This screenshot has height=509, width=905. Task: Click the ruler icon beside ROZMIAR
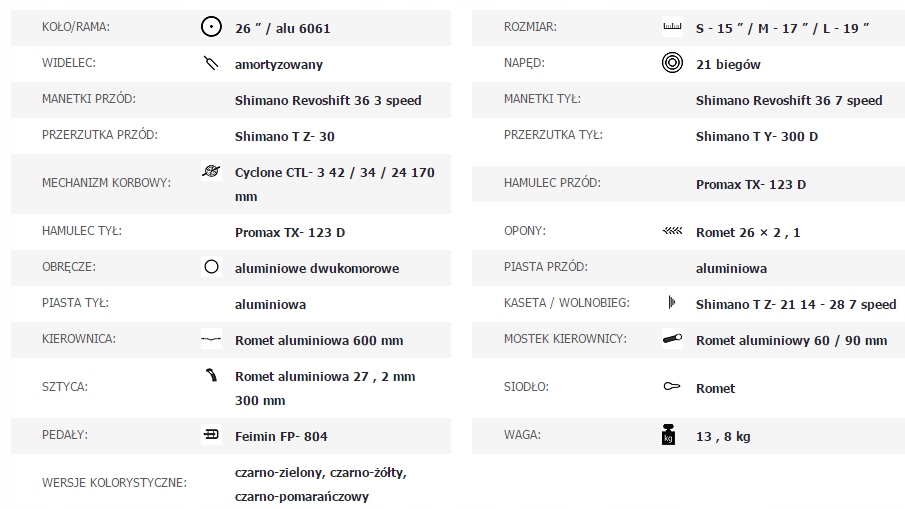click(x=672, y=27)
